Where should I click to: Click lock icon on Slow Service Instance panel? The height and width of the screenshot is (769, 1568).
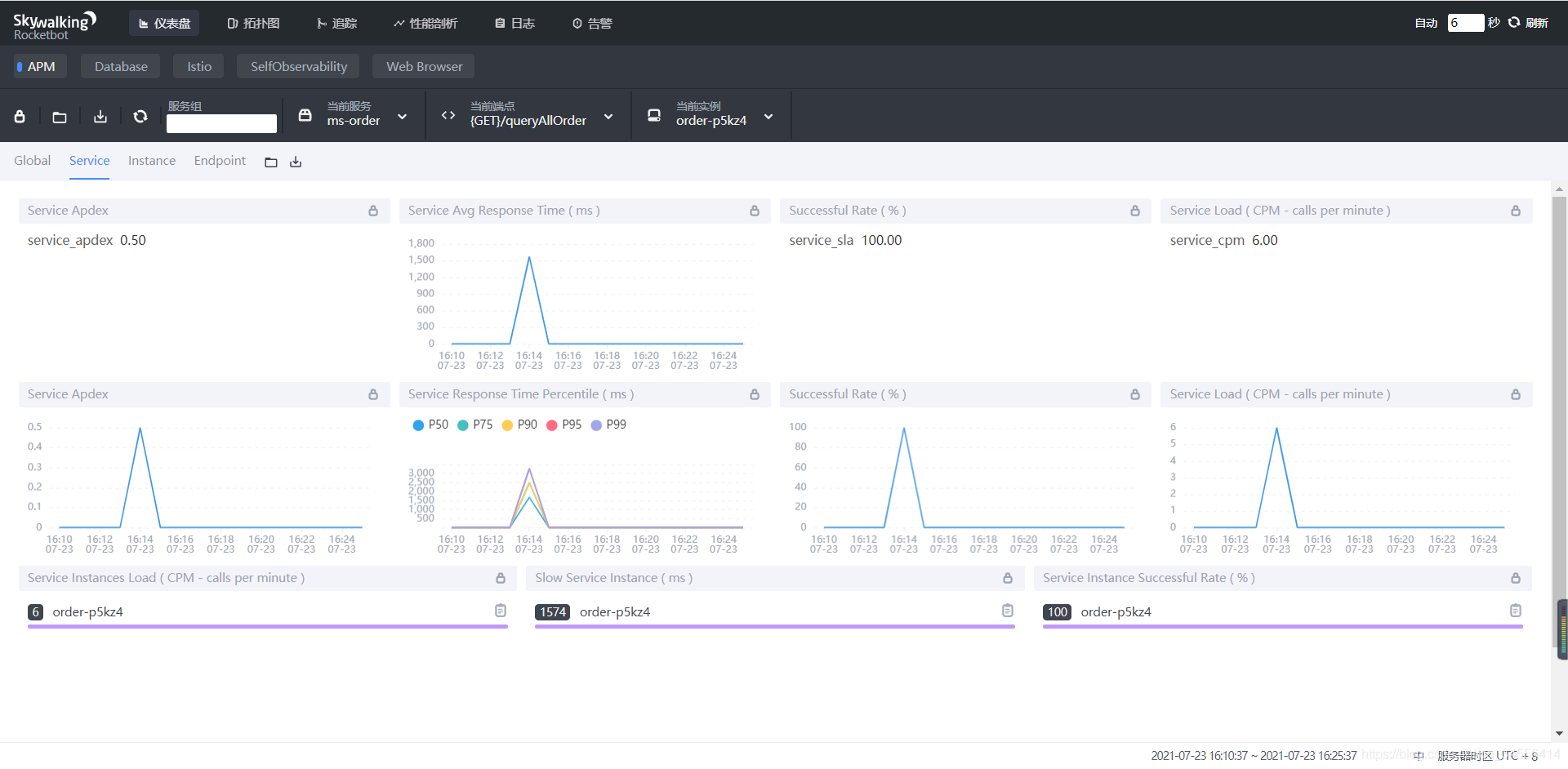pyautogui.click(x=1008, y=578)
